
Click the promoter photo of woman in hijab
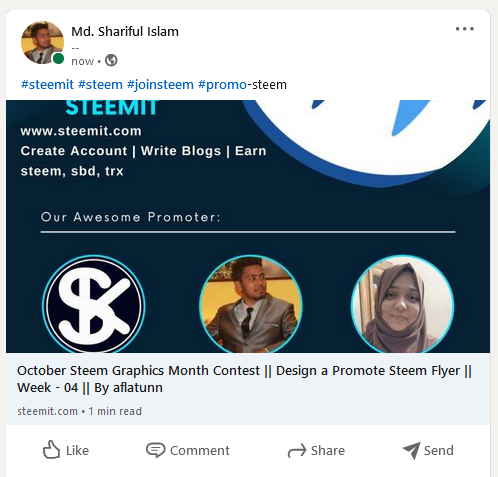(x=402, y=304)
